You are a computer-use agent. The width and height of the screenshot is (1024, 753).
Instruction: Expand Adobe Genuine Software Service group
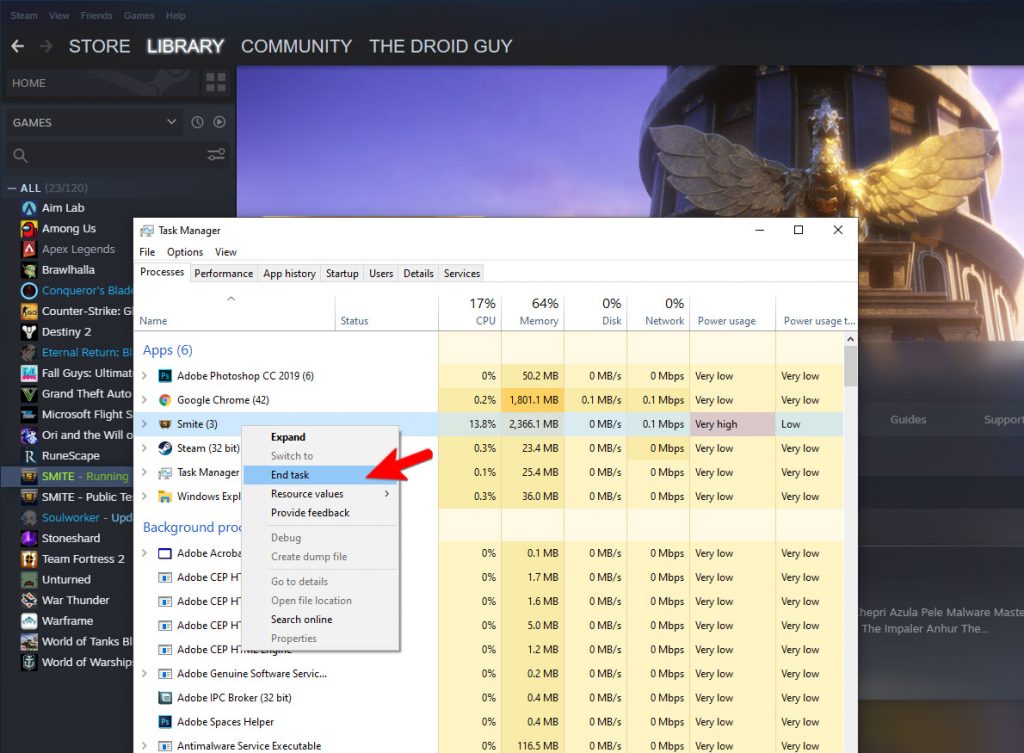tap(145, 674)
